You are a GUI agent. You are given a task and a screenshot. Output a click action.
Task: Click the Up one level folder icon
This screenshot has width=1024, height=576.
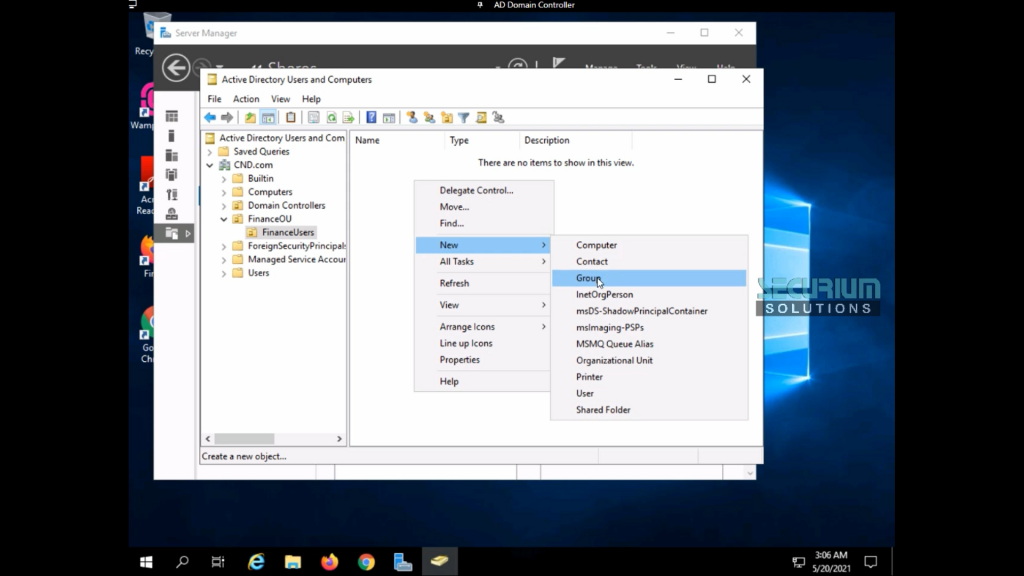click(250, 118)
